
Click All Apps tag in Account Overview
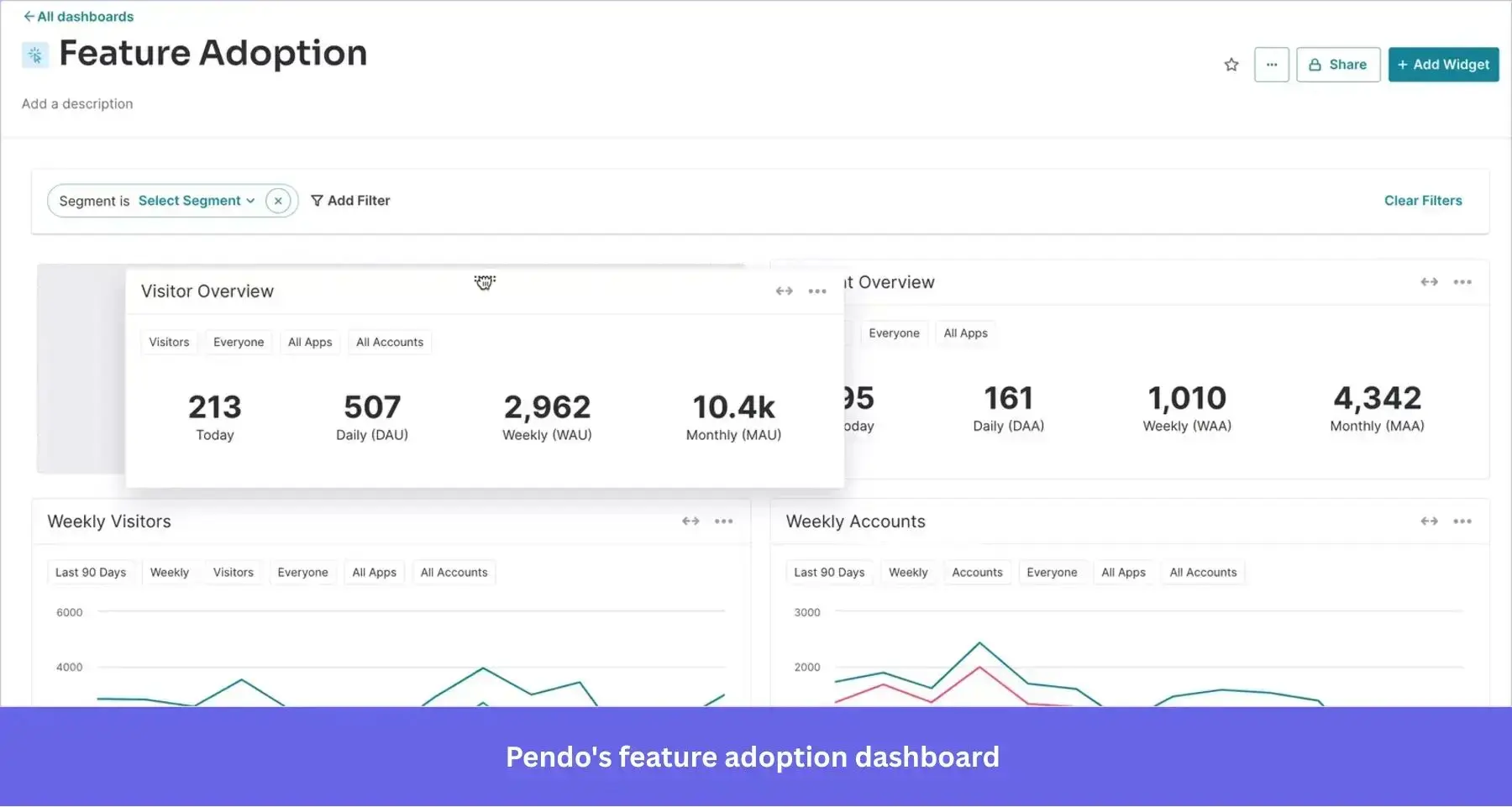point(965,333)
